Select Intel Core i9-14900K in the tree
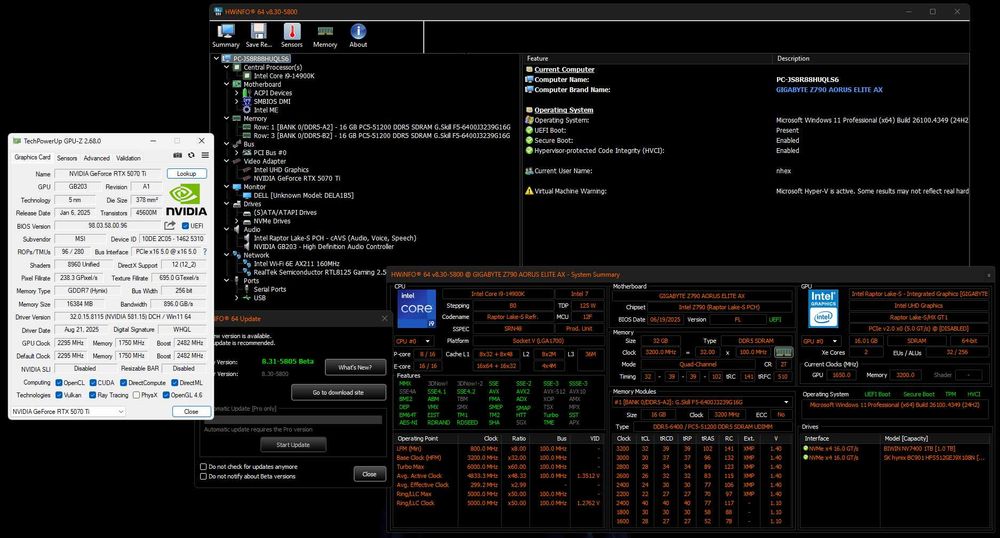 (284, 76)
